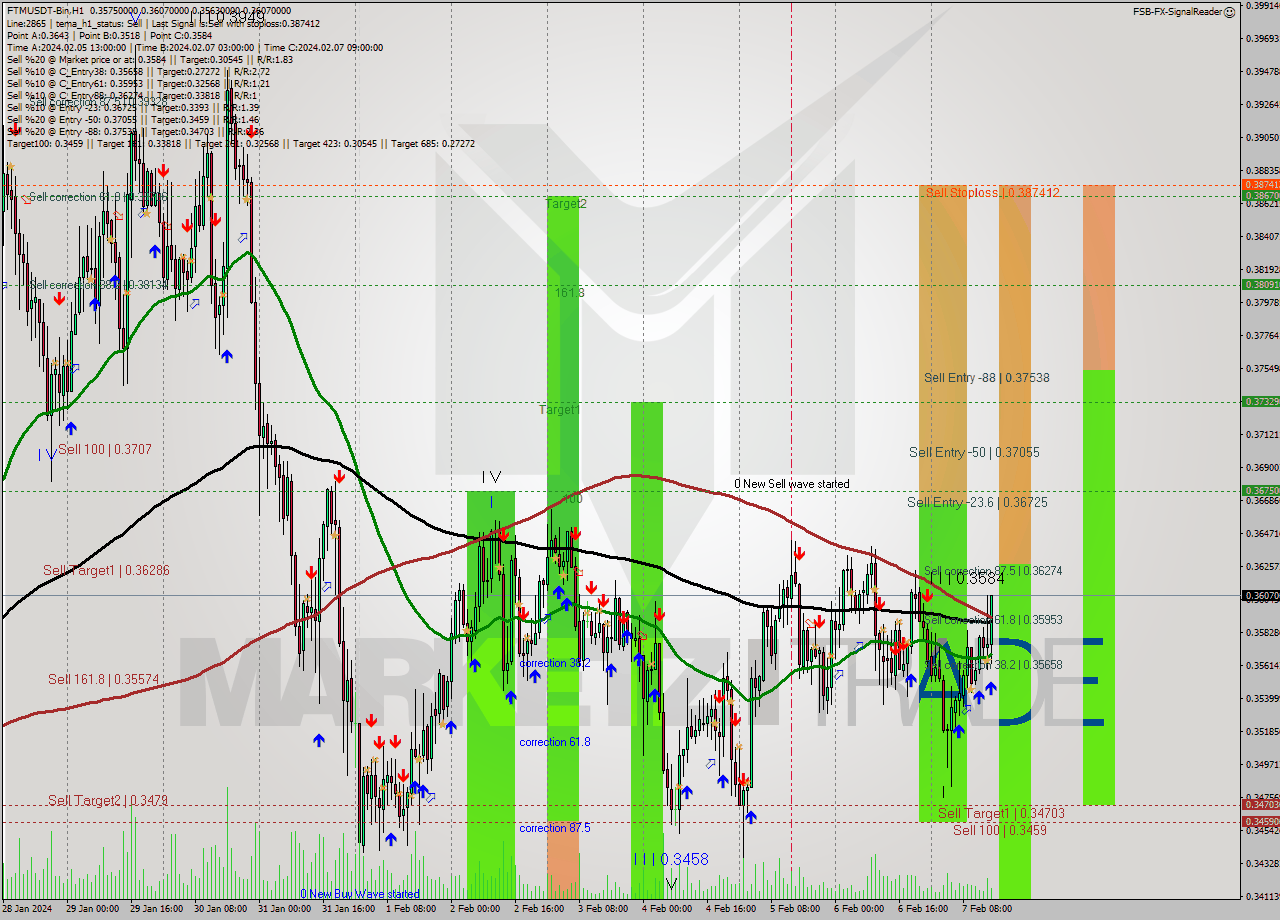Select the Target1 label on green bar
The image size is (1280, 920).
tap(559, 410)
